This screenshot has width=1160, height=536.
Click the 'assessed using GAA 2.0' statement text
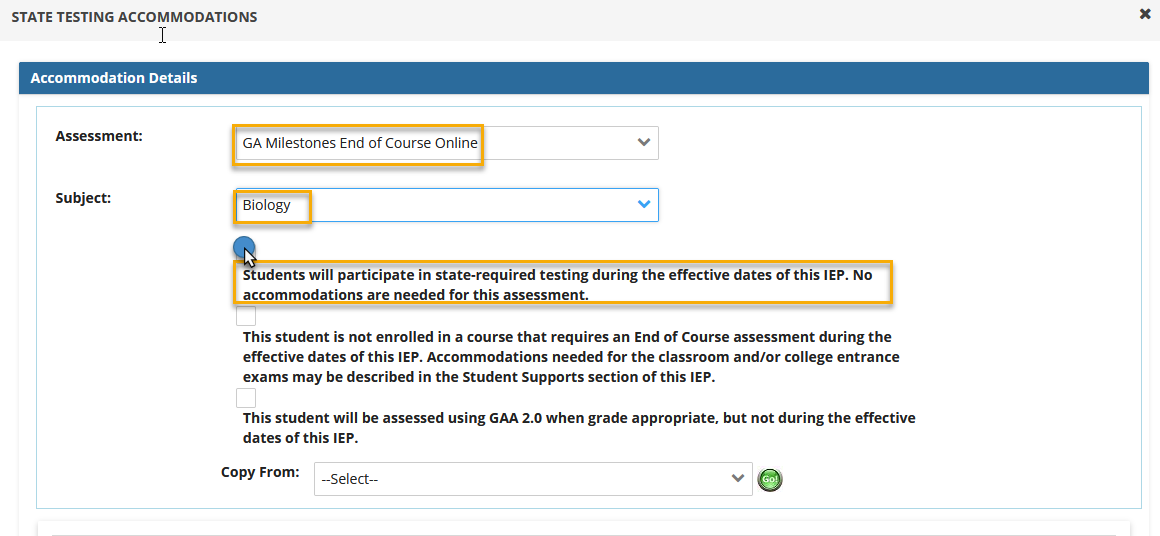tap(578, 428)
